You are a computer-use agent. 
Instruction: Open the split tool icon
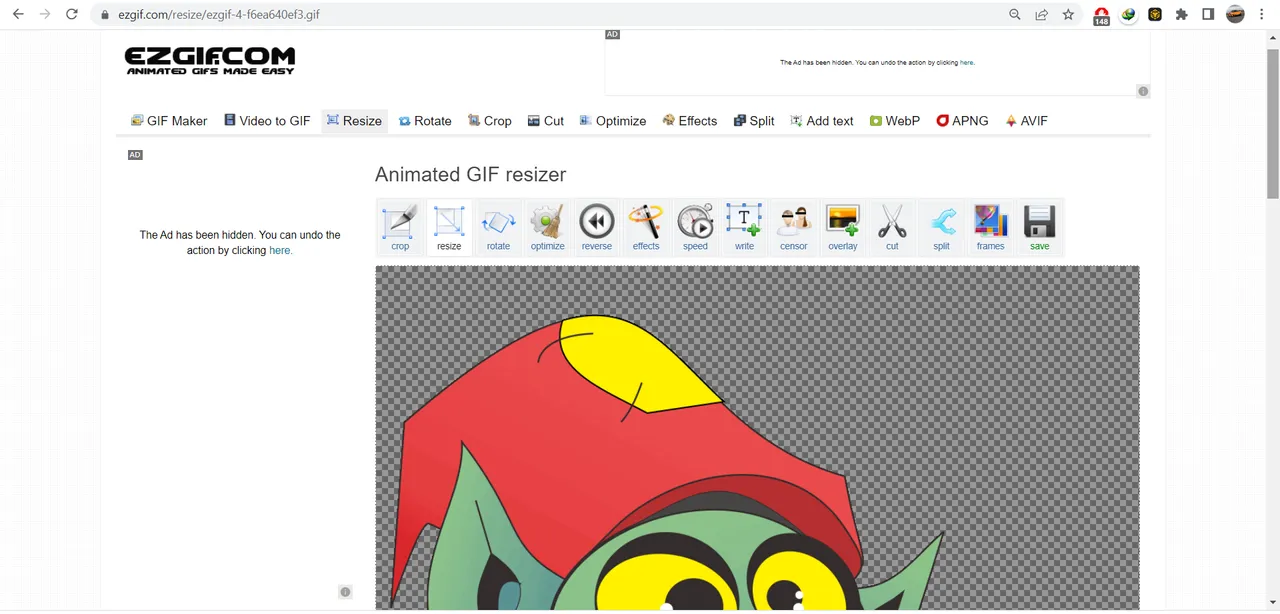point(941,226)
